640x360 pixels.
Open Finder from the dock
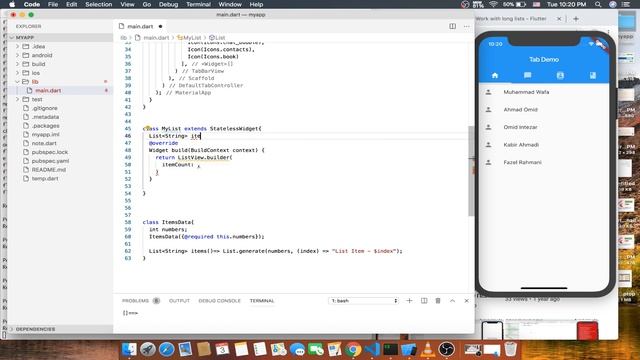(x=129, y=349)
